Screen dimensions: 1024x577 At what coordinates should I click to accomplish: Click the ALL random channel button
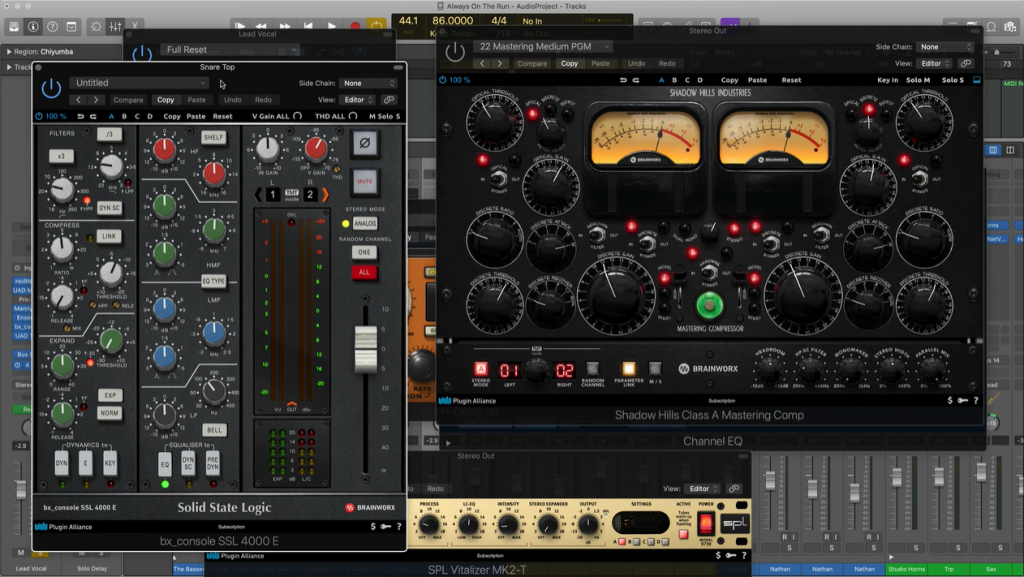pos(364,272)
